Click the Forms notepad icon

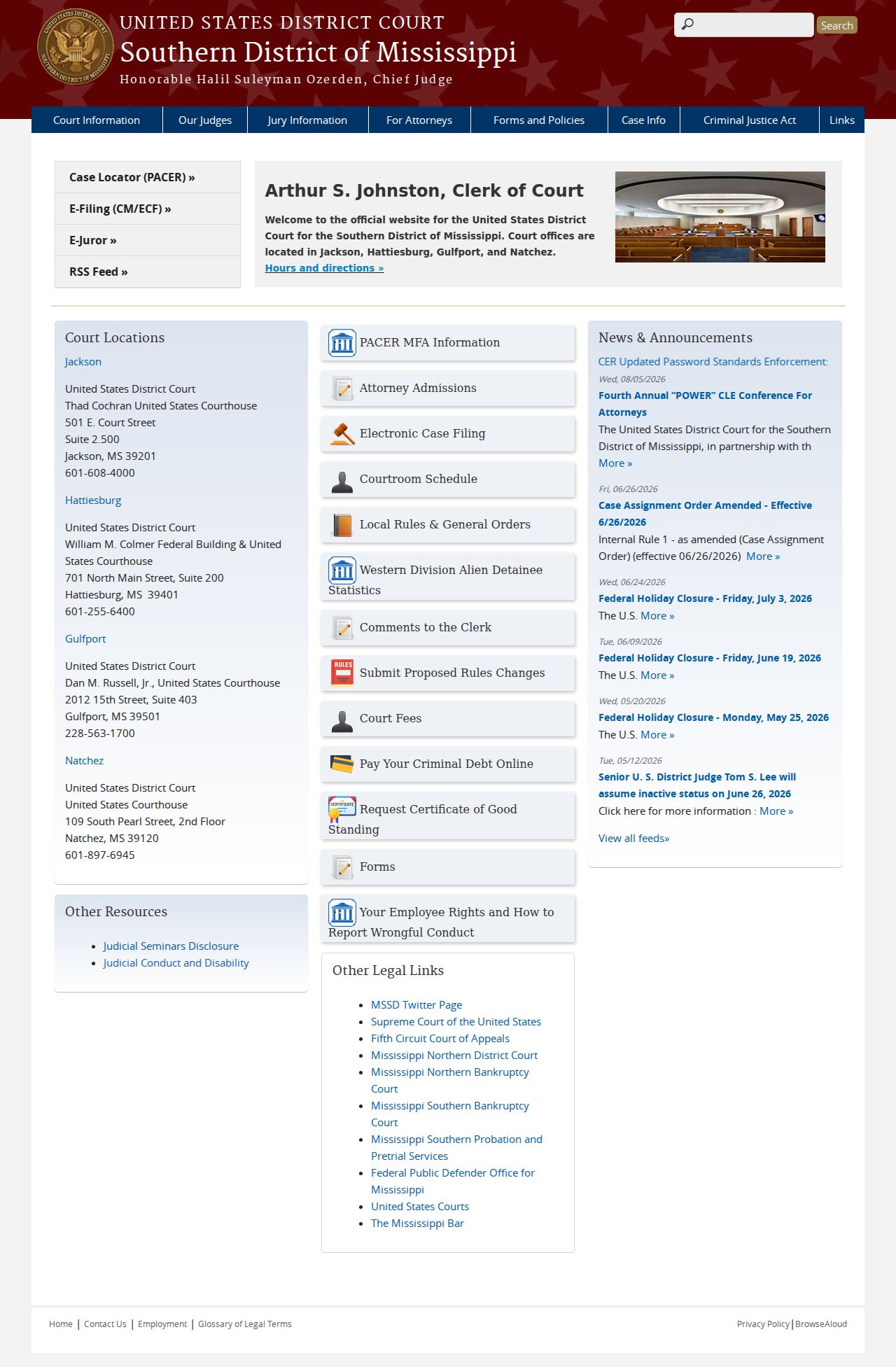[342, 867]
